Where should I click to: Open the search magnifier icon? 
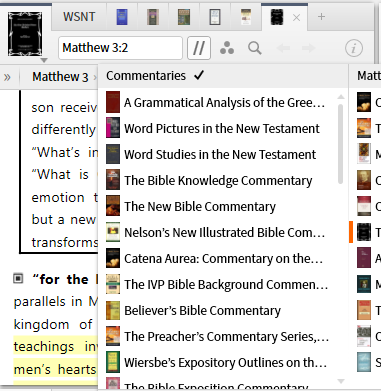(255, 48)
